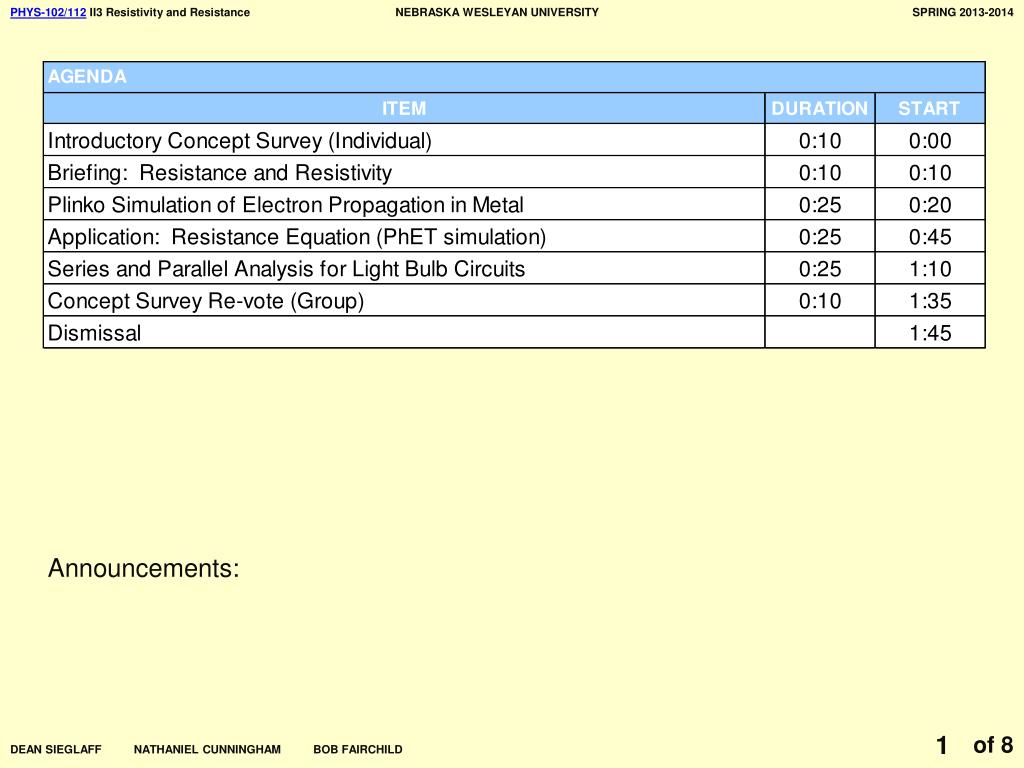Click duration 0:10 for Introductory Concept Survey
The height and width of the screenshot is (768, 1024).
coord(820,140)
